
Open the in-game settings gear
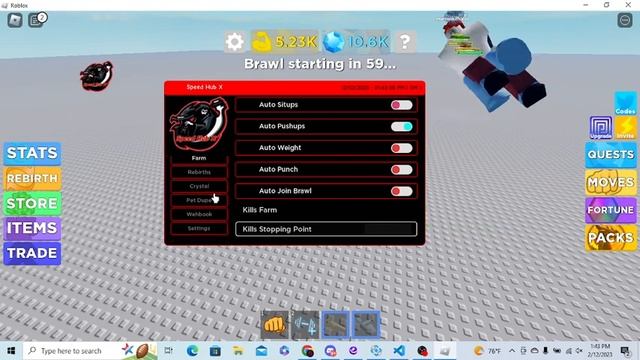[x=235, y=42]
